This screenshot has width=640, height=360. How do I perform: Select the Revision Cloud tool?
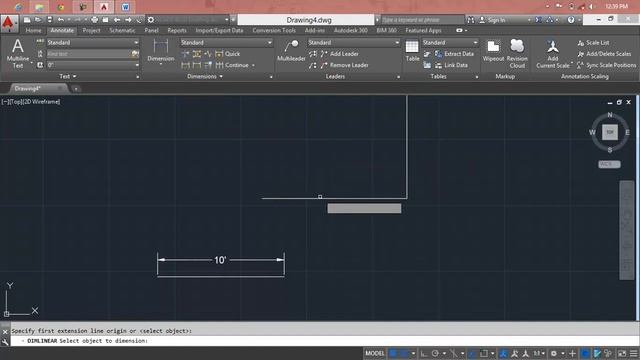click(x=517, y=53)
